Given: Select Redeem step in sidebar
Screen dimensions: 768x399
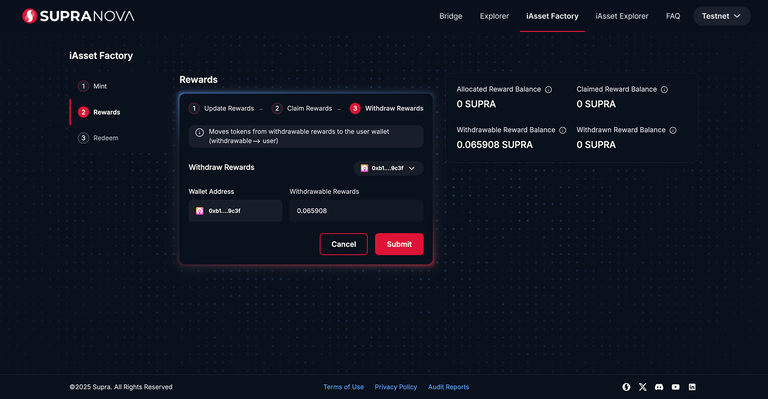Looking at the screenshot, I should 98,138.
